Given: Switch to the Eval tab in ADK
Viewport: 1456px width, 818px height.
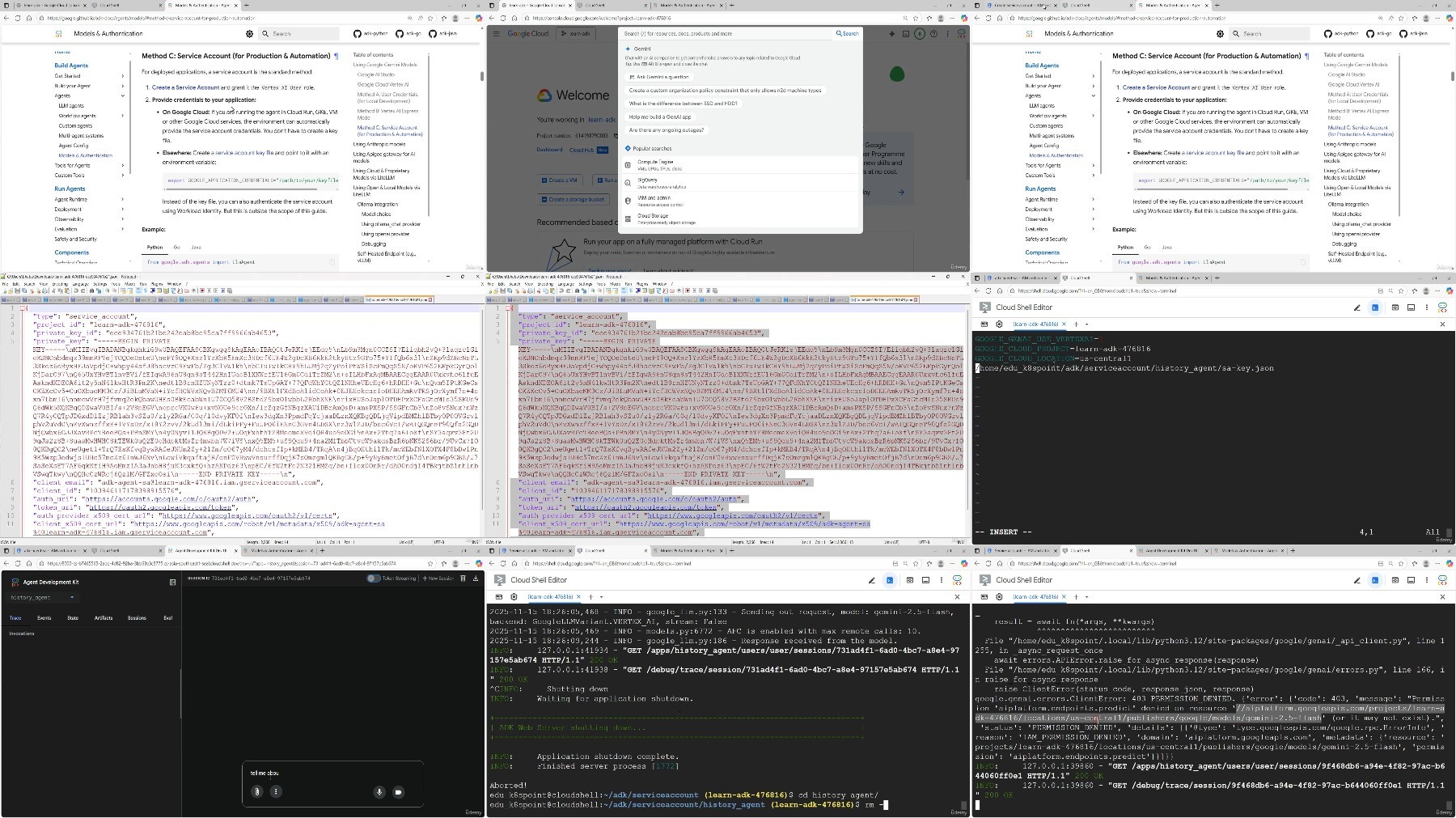Looking at the screenshot, I should click(167, 617).
